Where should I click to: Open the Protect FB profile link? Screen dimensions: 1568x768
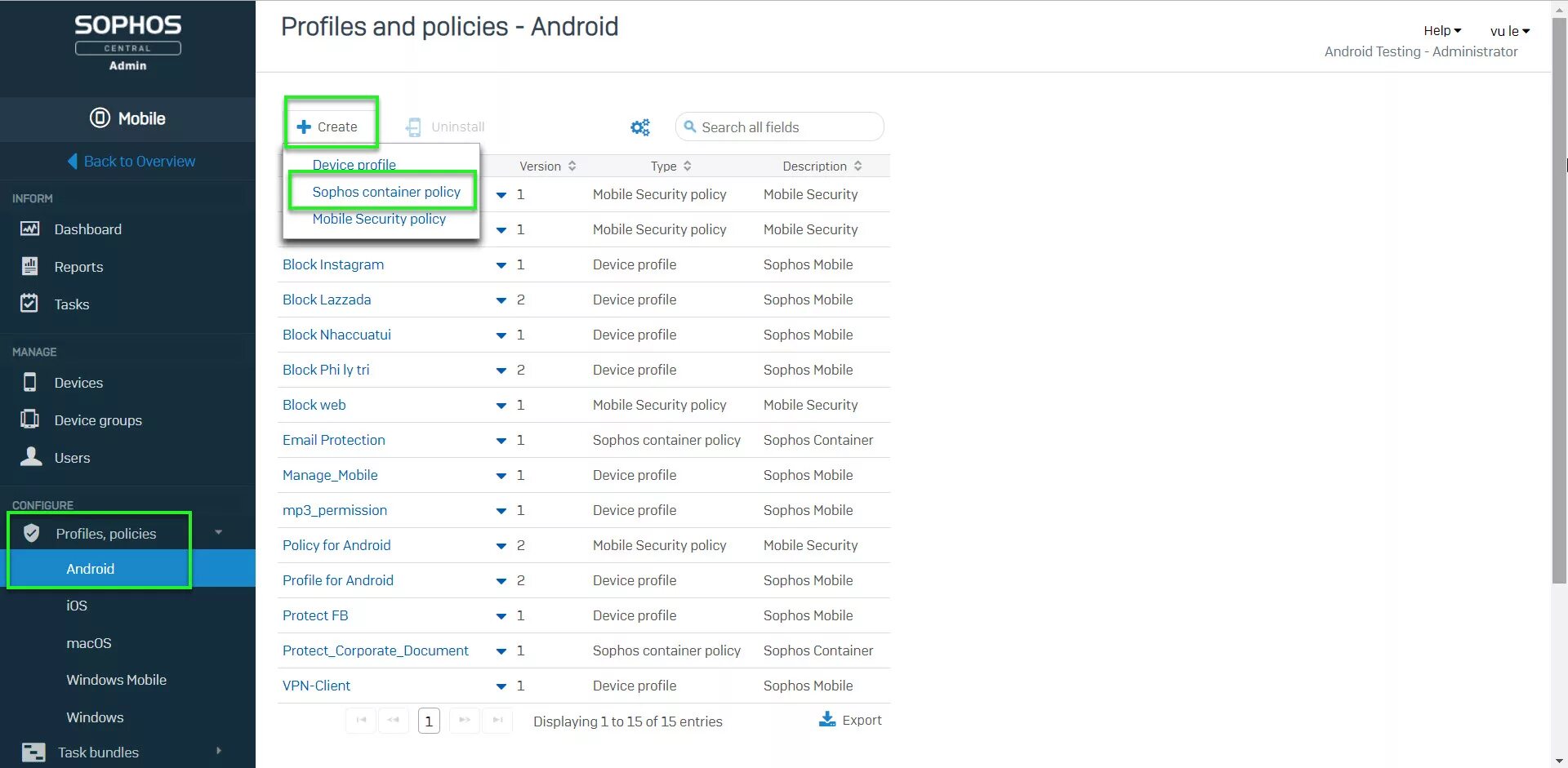[315, 615]
